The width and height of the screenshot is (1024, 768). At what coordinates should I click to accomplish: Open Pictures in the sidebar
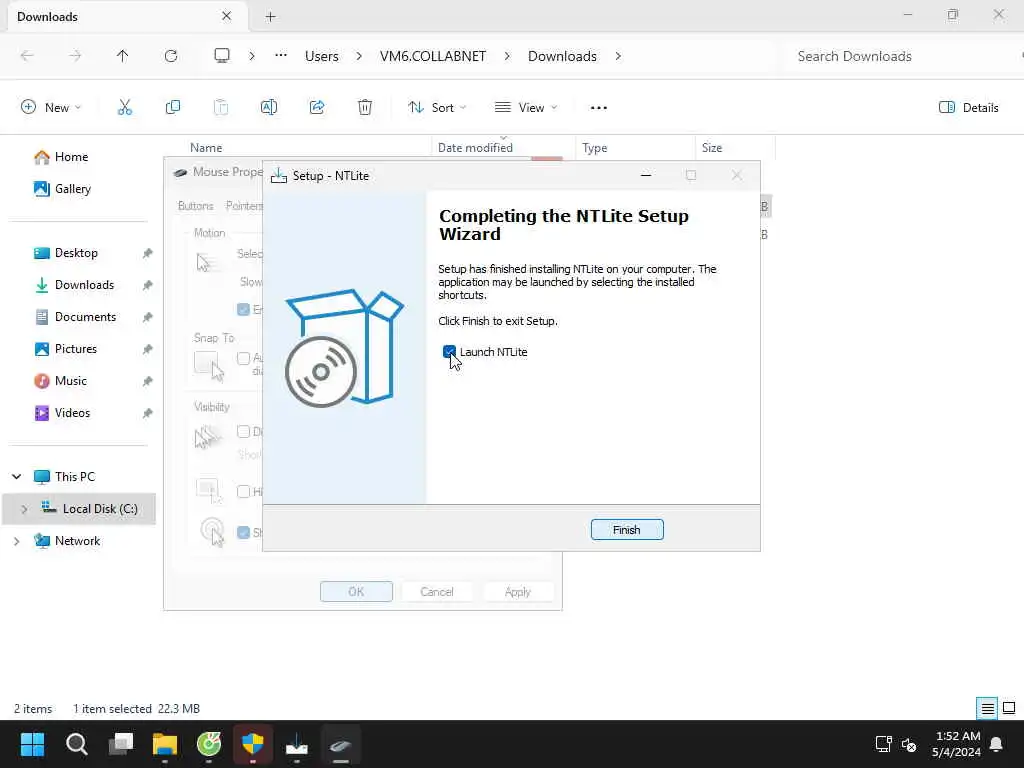pos(76,349)
